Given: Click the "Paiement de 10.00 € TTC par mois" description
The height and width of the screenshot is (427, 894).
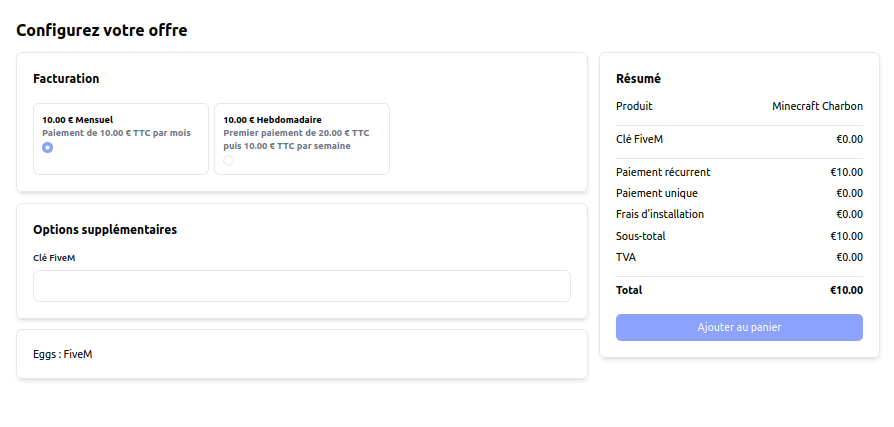Looking at the screenshot, I should tap(116, 133).
